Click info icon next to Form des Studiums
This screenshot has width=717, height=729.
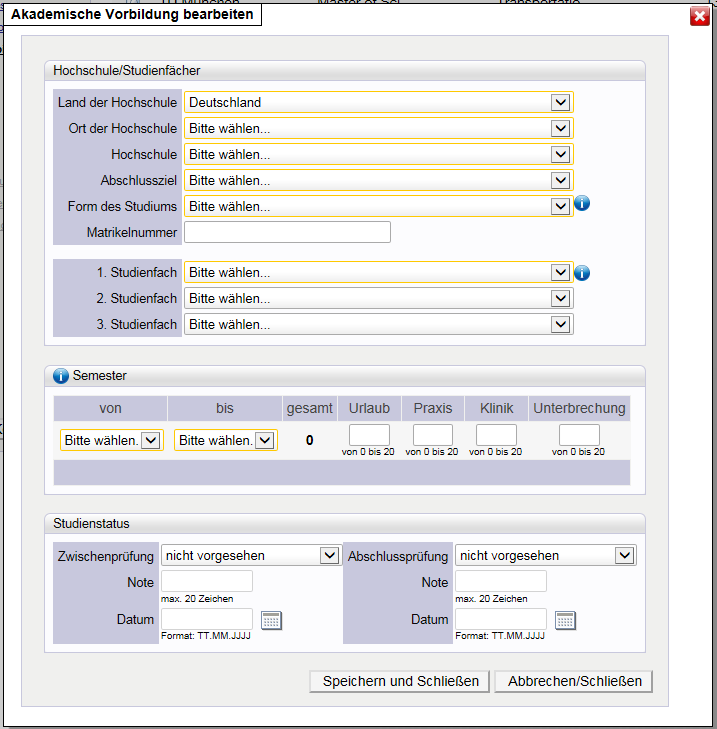pyautogui.click(x=583, y=204)
